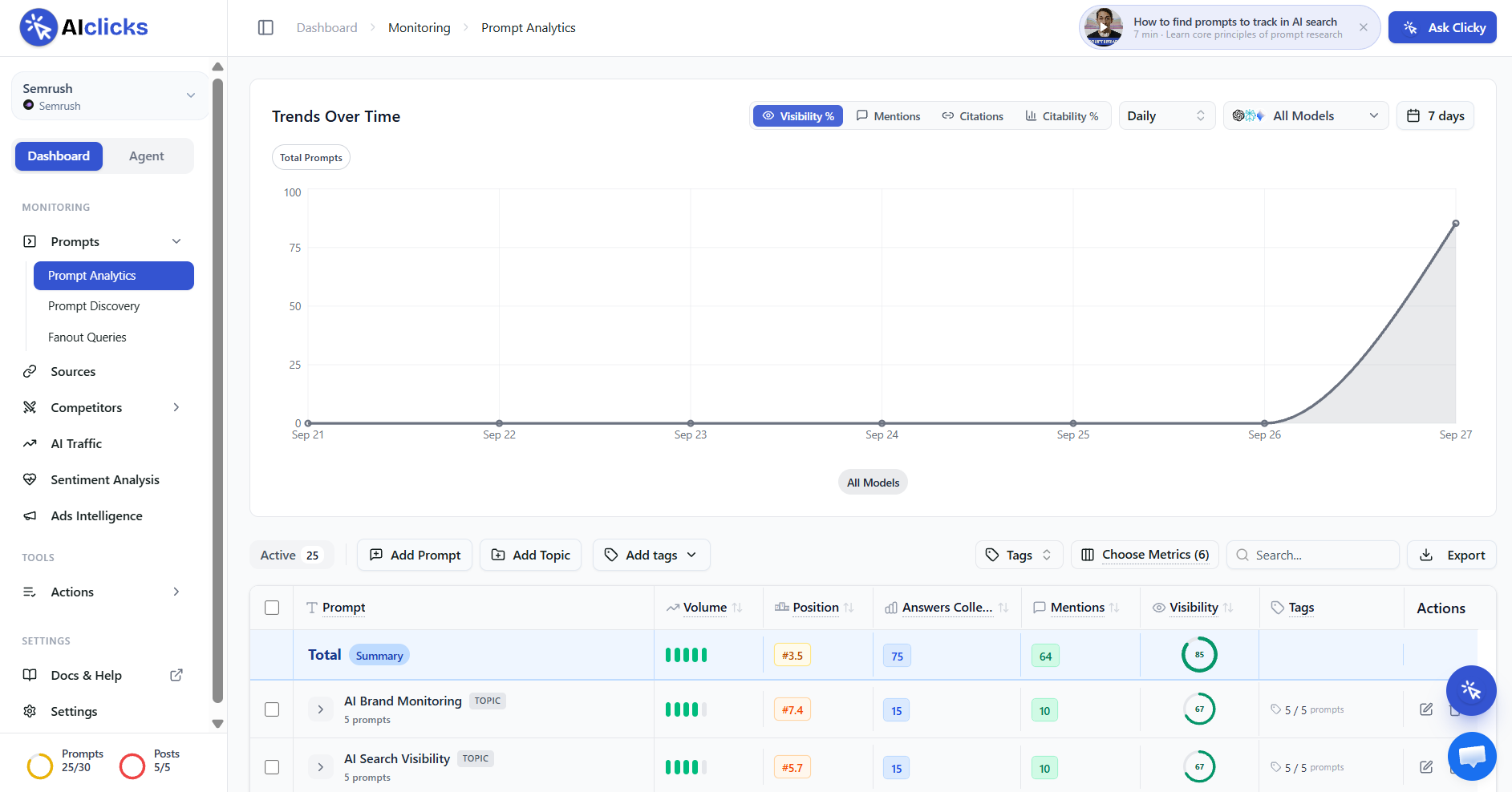Export the prompts table
Image resolution: width=1512 pixels, height=792 pixels.
click(x=1452, y=556)
